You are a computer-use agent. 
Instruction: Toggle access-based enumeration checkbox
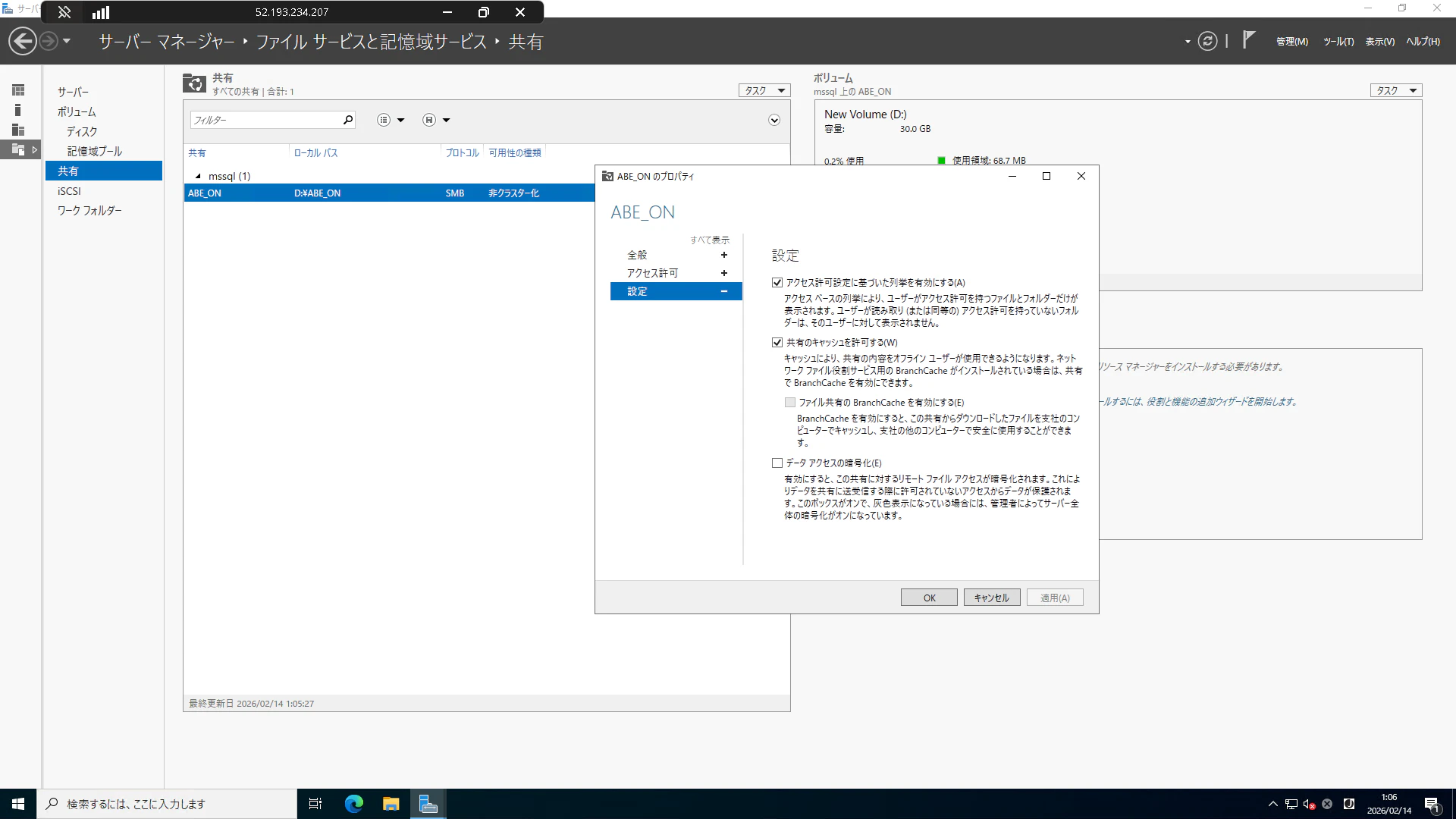click(777, 282)
